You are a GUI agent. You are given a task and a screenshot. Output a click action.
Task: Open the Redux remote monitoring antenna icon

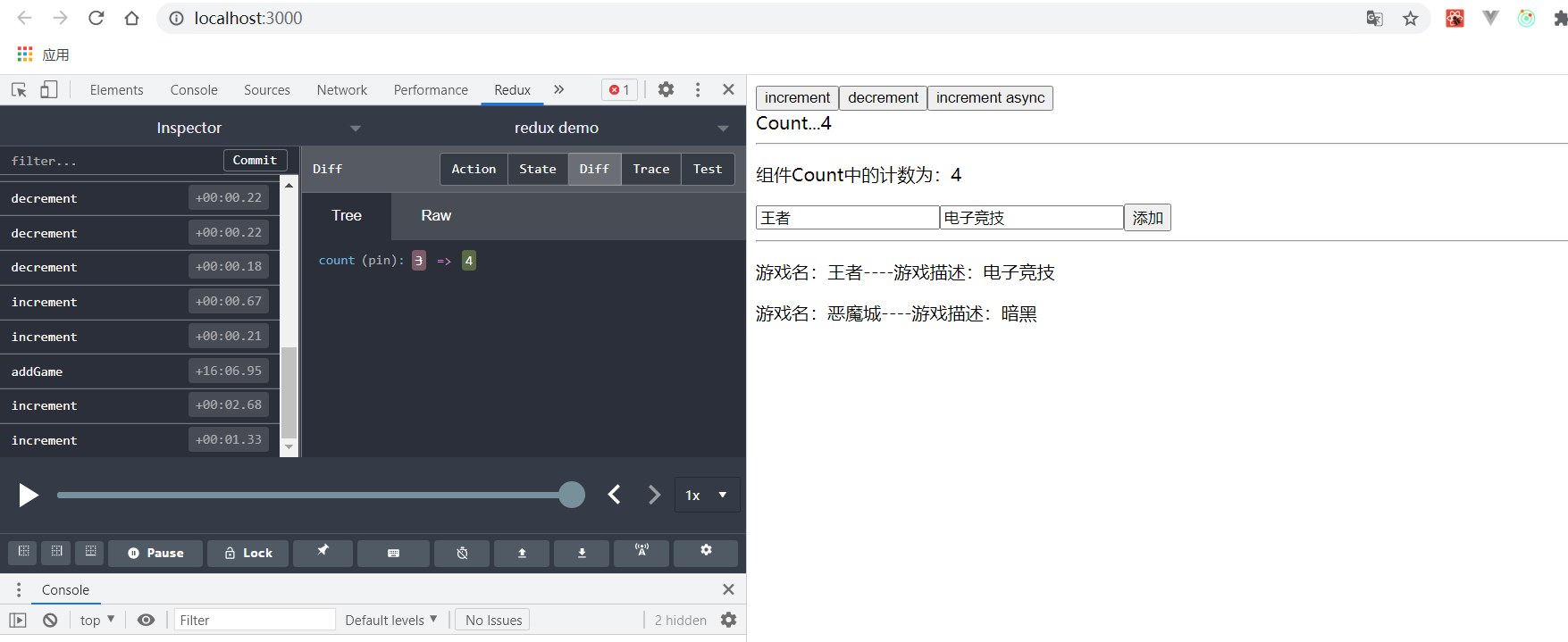[x=641, y=553]
